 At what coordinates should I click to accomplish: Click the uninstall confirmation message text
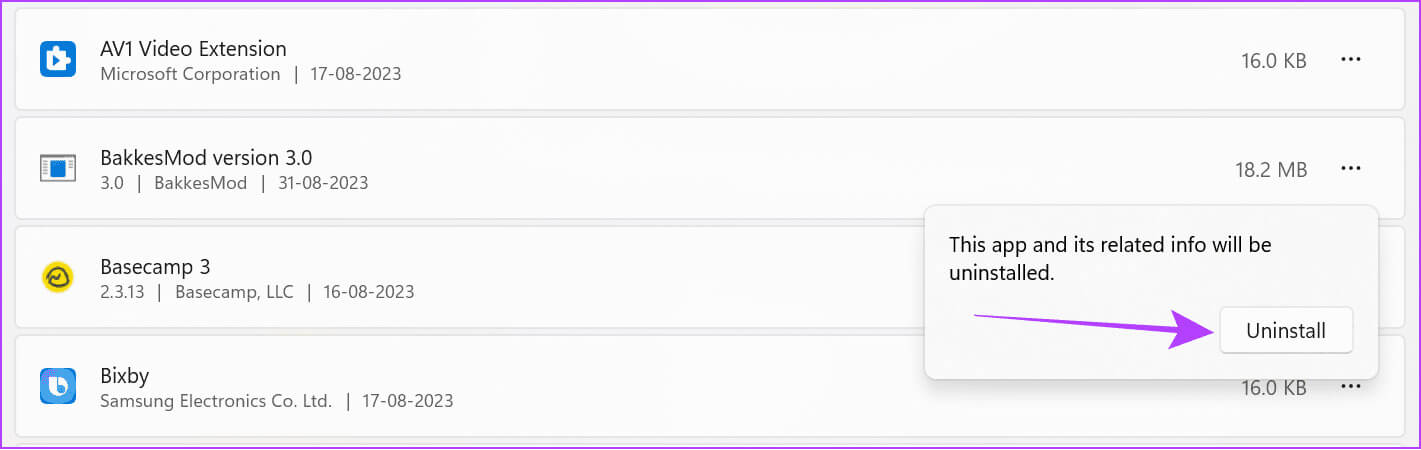pyautogui.click(x=1110, y=258)
